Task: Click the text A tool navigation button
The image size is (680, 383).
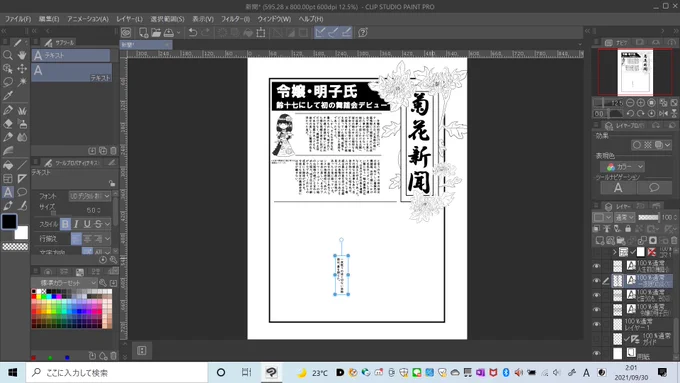Action: point(618,188)
